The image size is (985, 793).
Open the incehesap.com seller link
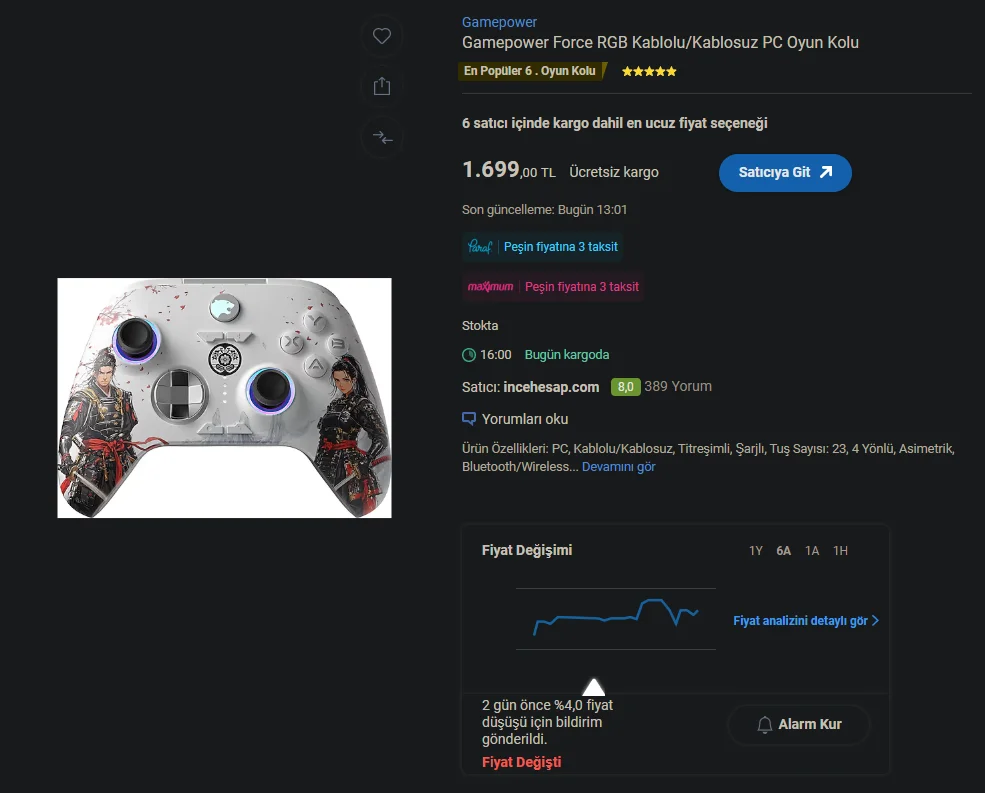(x=551, y=387)
